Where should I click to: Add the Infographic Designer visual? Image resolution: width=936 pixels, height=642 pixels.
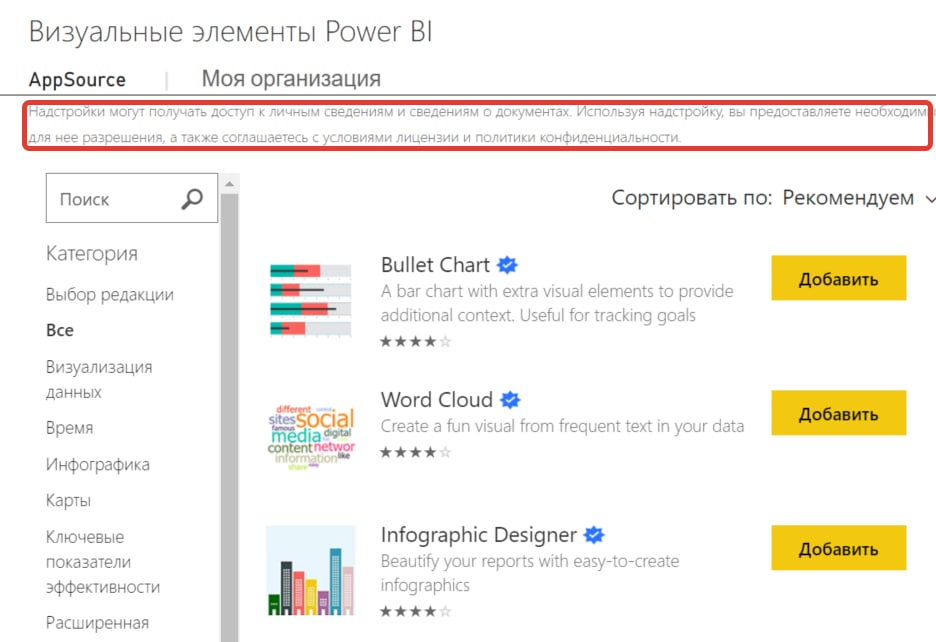tap(839, 548)
